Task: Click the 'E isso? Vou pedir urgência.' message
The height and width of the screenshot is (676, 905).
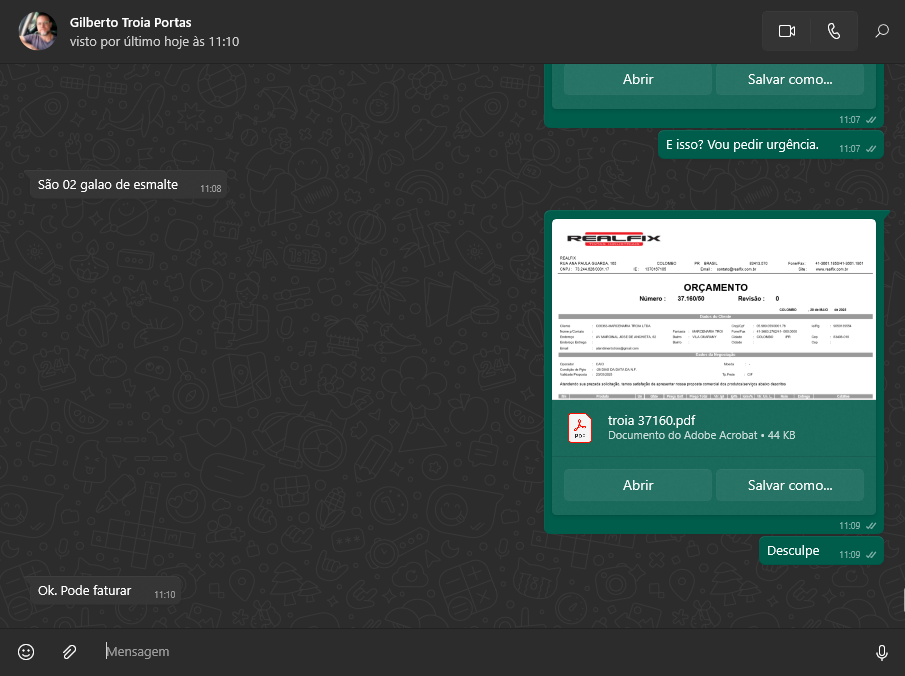Action: (743, 145)
